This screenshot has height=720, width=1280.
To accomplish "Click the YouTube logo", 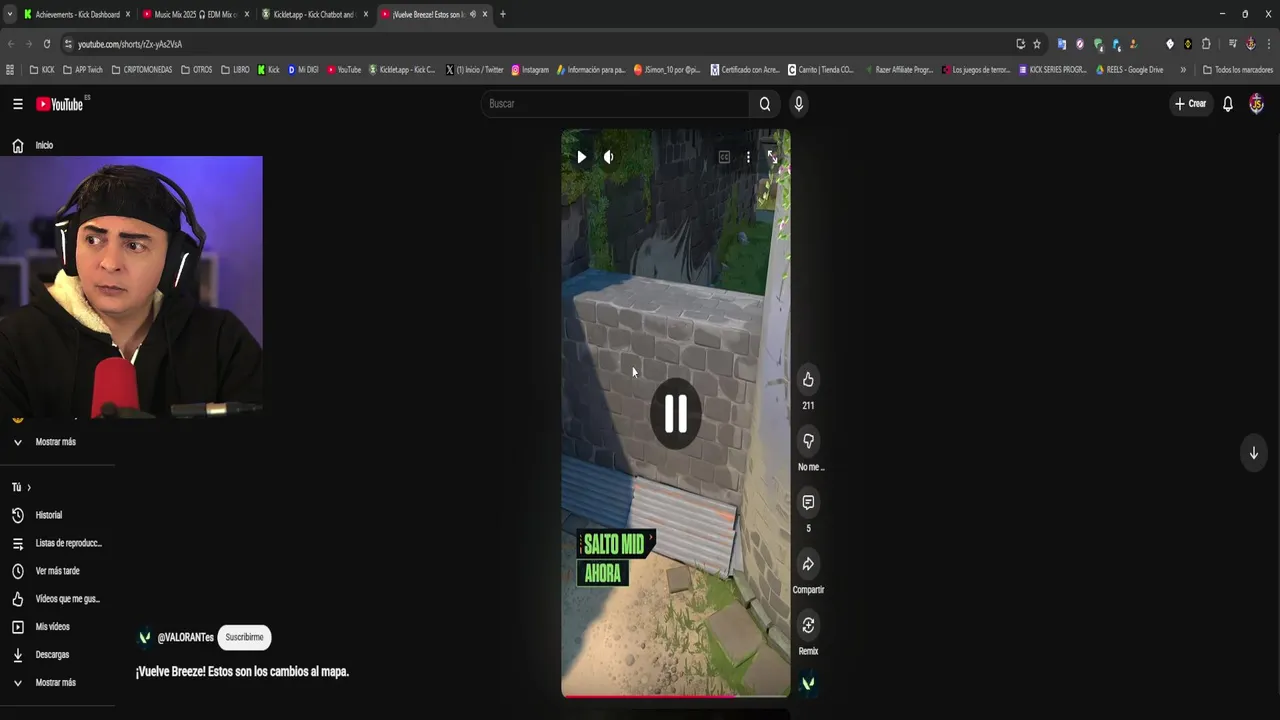I will click(x=60, y=104).
